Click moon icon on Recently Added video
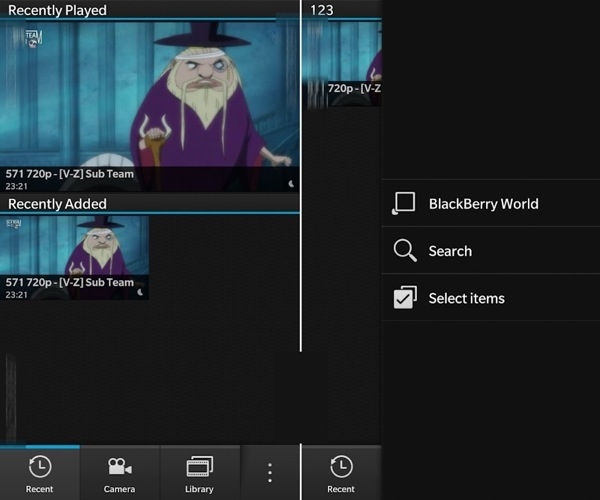 pos(140,292)
